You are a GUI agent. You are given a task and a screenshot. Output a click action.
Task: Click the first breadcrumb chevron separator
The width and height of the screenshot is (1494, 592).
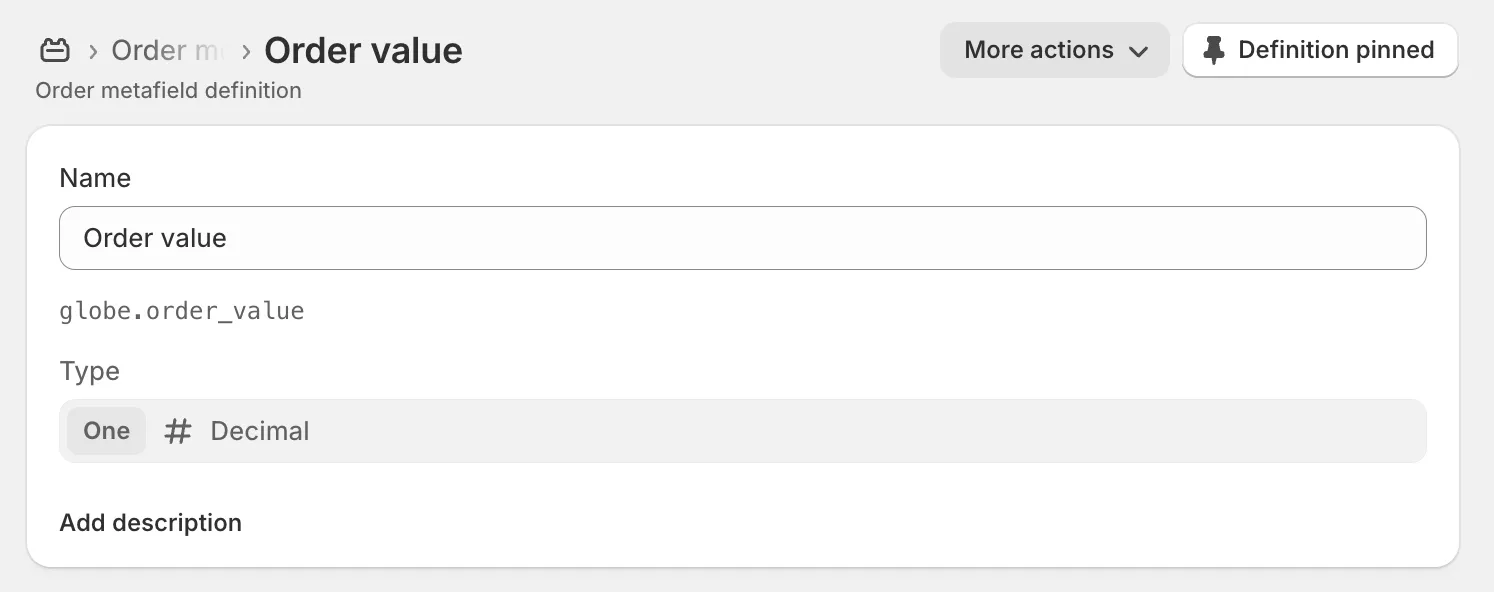tap(92, 51)
